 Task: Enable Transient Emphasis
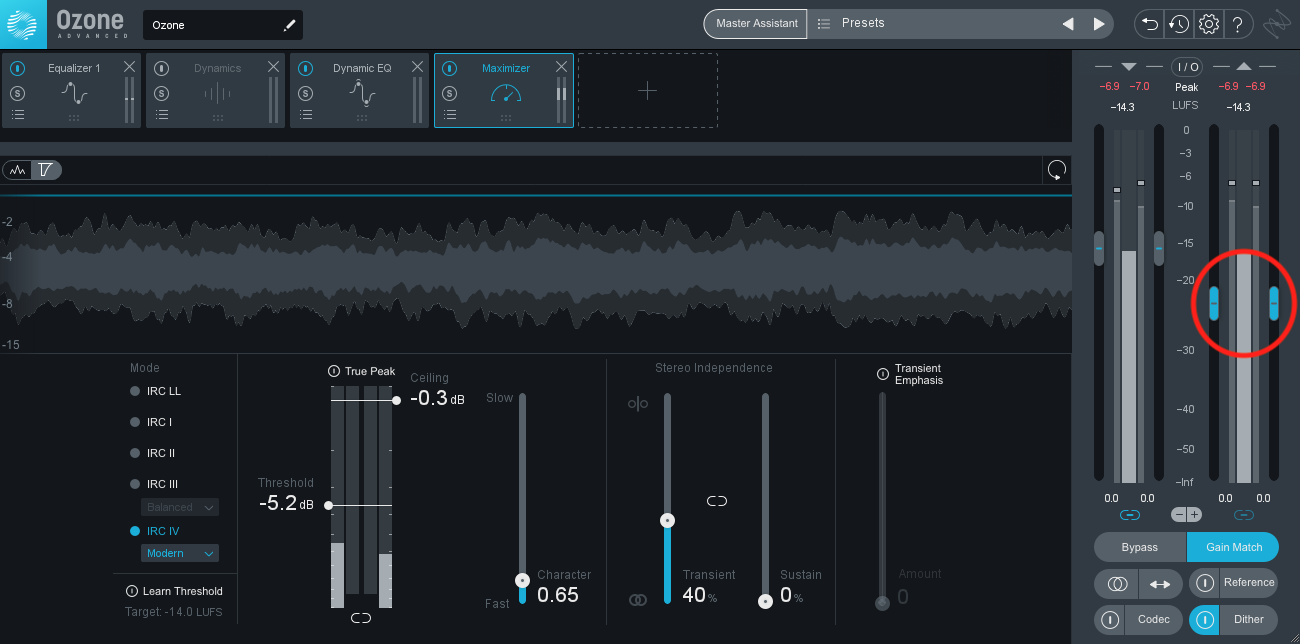pyautogui.click(x=882, y=374)
